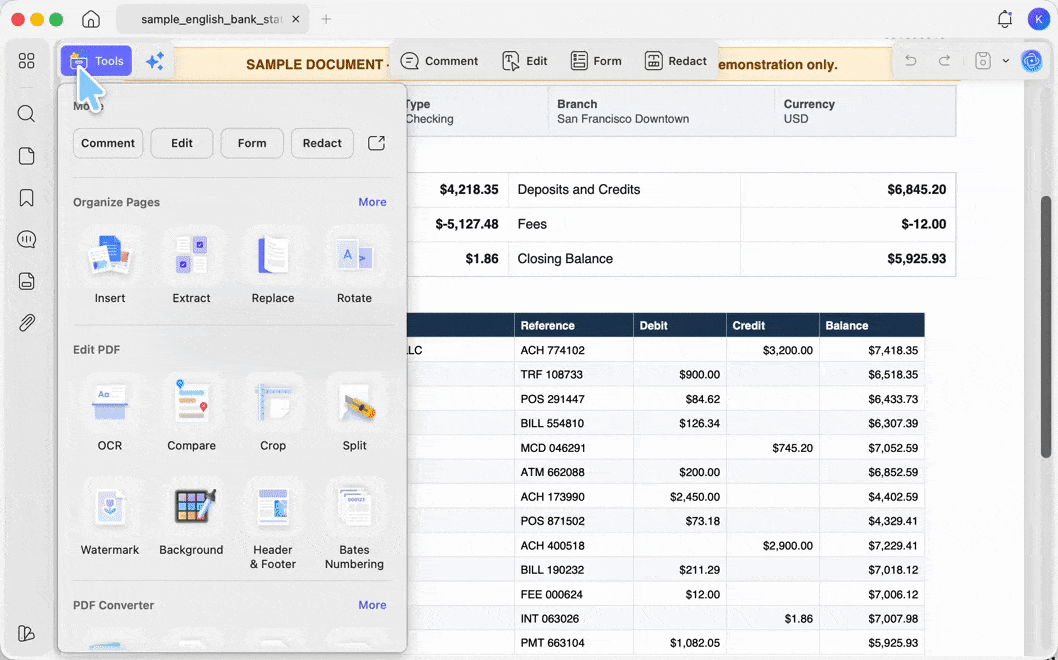1058x660 pixels.
Task: Click 'San Francisco Downtown' branch text
Action: coord(623,119)
